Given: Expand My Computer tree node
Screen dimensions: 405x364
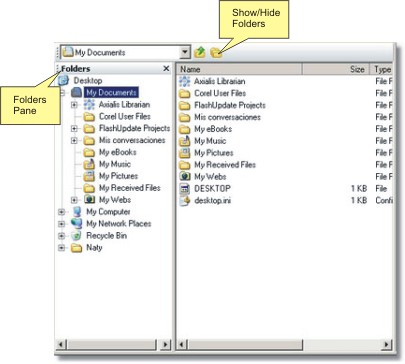Looking at the screenshot, I should coord(61,212).
